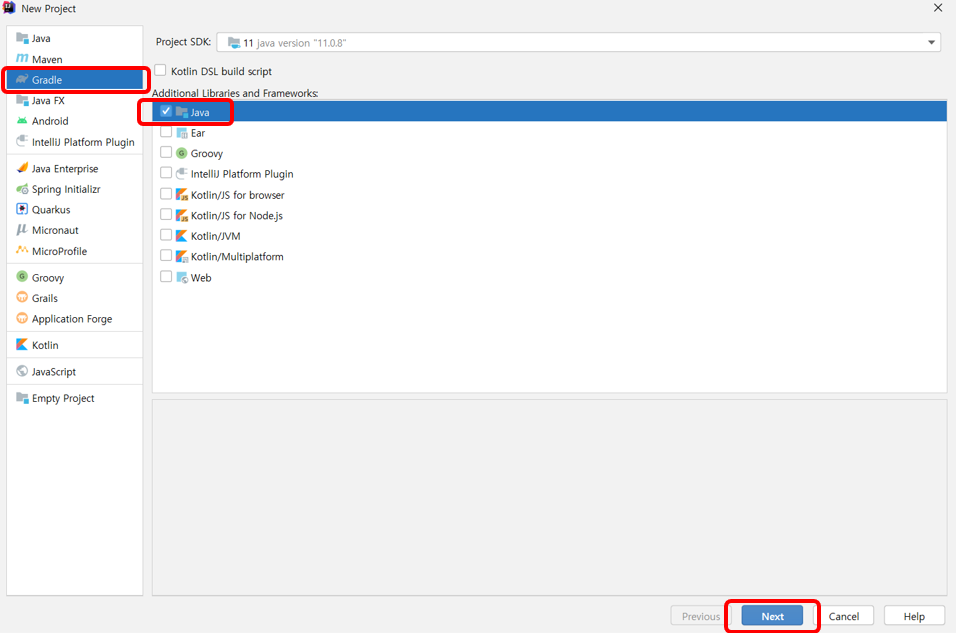This screenshot has width=956, height=633.
Task: Click the 'Java FX' label
Action: pyautogui.click(x=48, y=101)
